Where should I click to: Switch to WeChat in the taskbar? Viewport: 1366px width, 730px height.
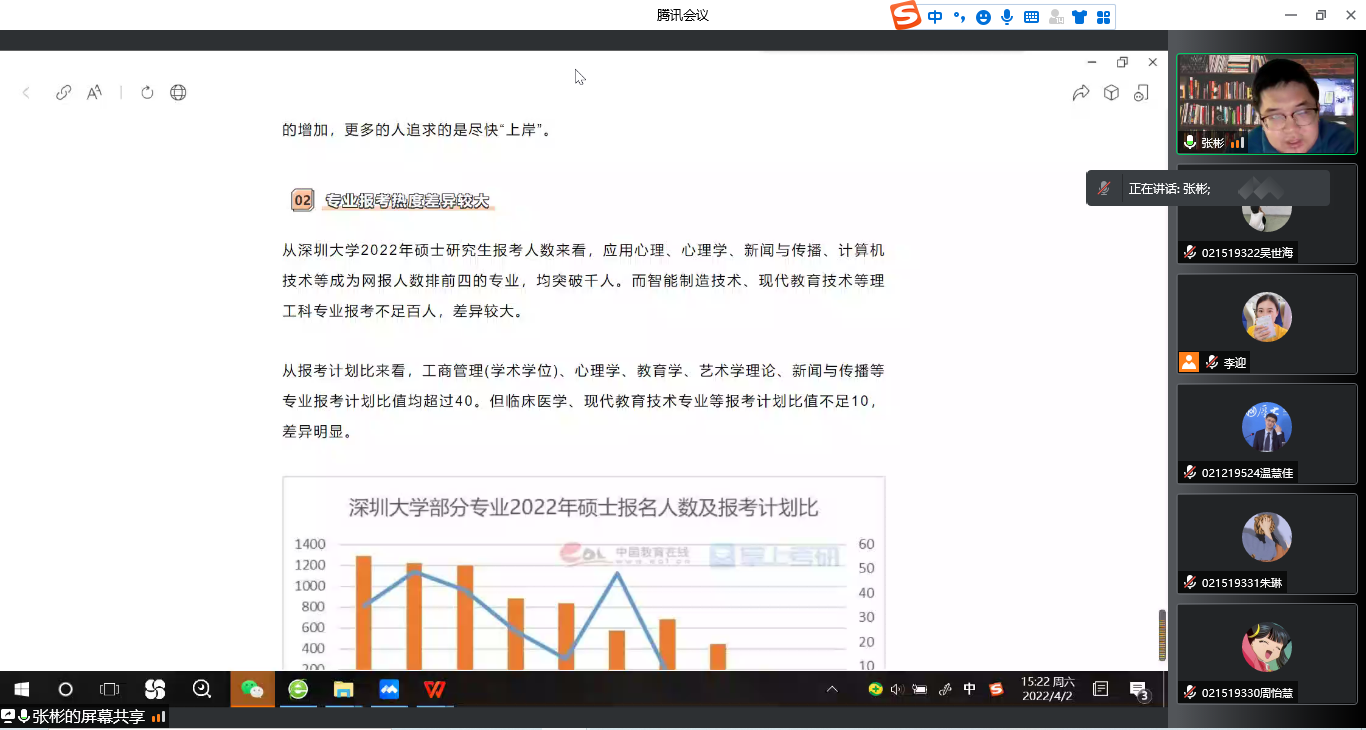click(x=253, y=689)
